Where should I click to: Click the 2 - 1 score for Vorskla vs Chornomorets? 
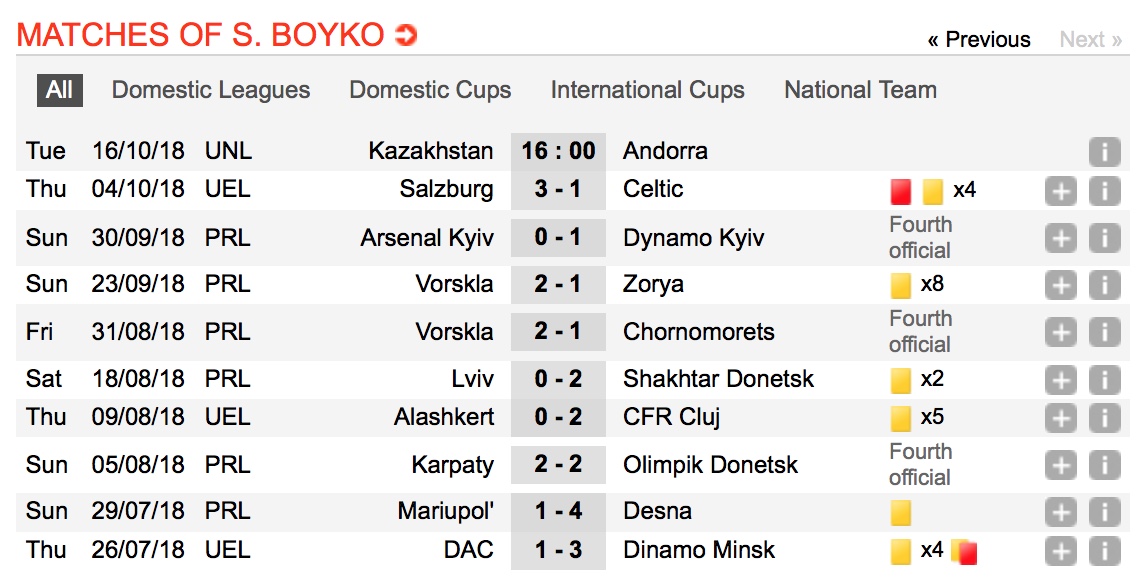coord(558,332)
